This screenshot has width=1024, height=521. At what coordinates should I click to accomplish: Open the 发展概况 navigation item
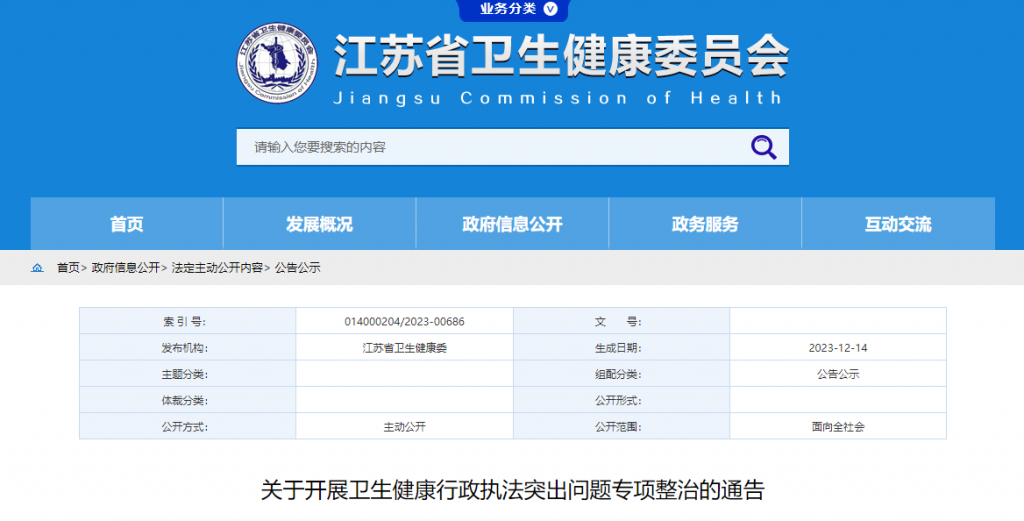point(319,224)
